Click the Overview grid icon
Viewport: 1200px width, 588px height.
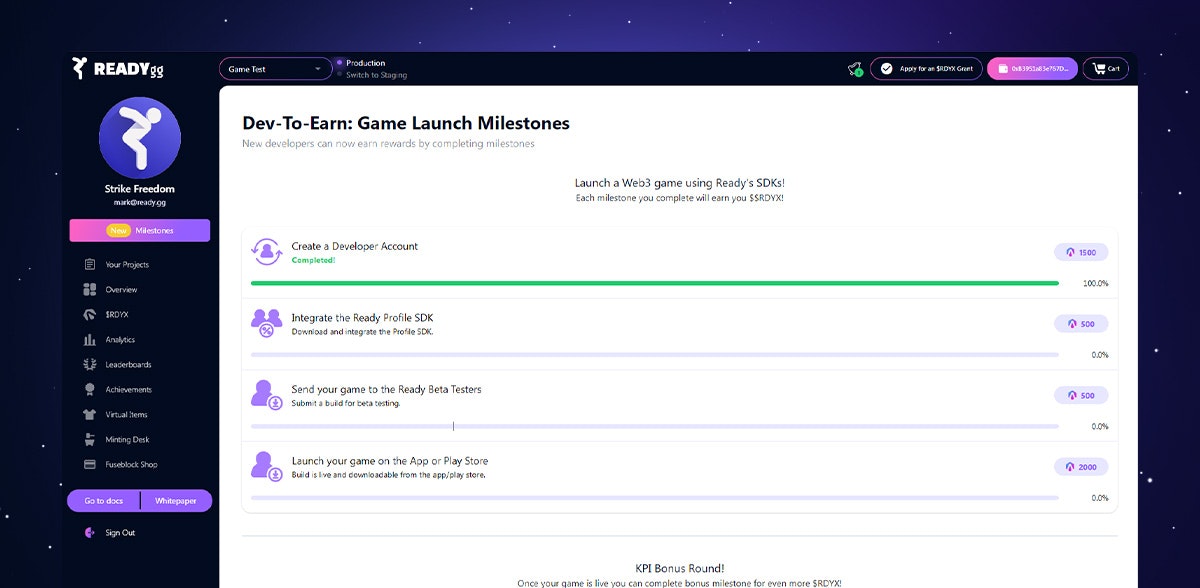[90, 290]
